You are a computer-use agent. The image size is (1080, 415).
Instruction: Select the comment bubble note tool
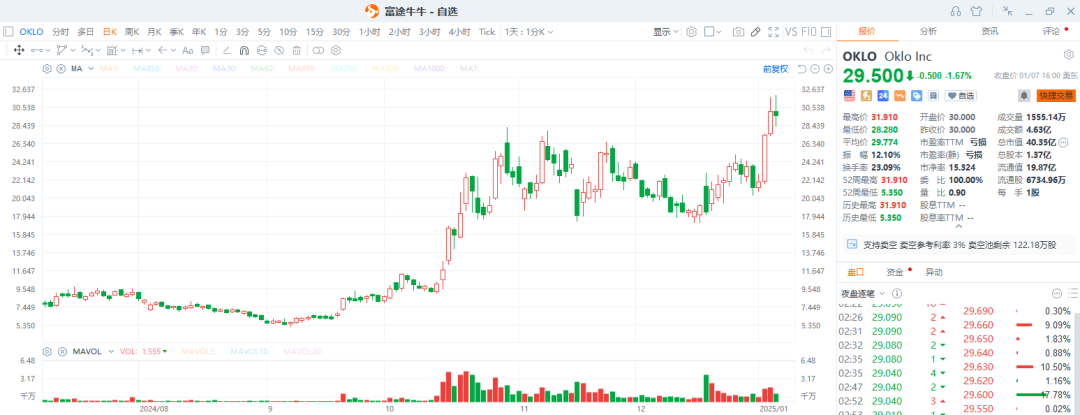click(205, 50)
